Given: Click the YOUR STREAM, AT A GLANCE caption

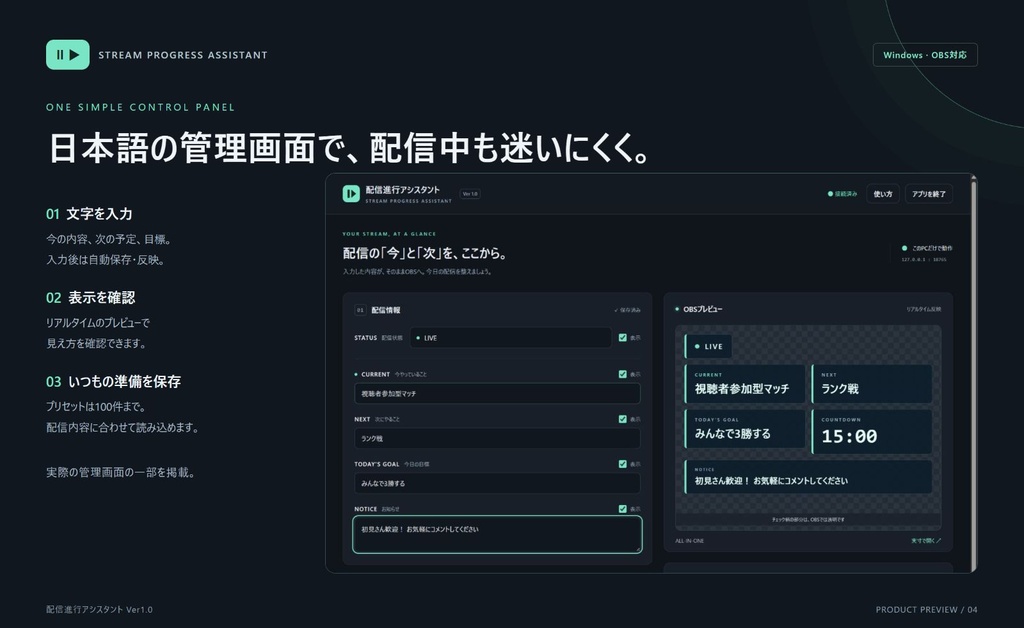Looking at the screenshot, I should (x=389, y=234).
